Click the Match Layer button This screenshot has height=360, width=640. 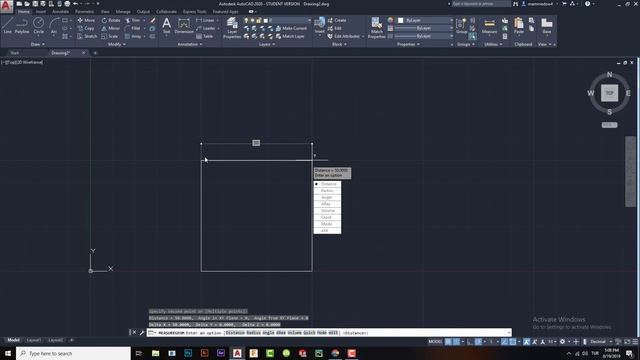click(290, 36)
